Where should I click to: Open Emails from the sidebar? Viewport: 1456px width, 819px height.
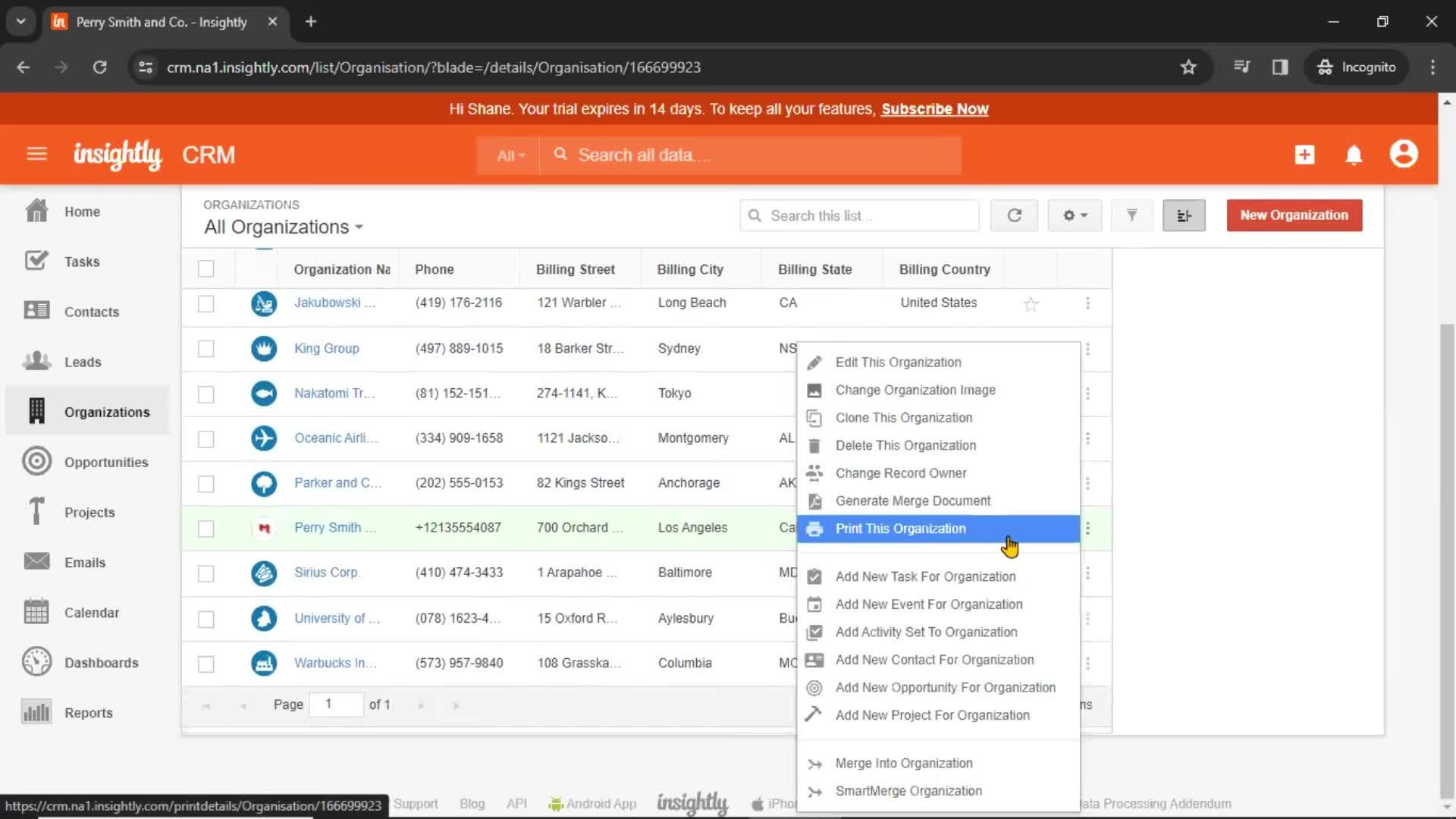pyautogui.click(x=85, y=562)
